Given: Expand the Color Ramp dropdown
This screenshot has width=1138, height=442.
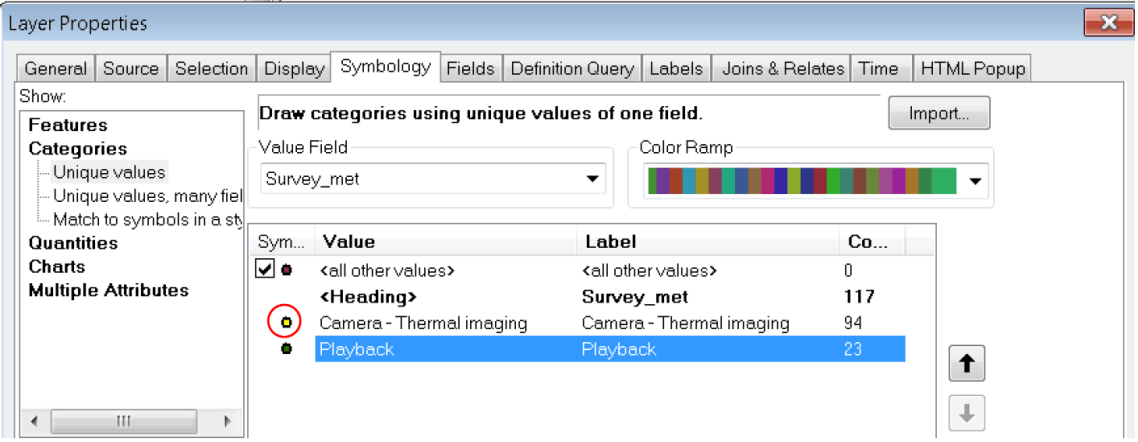Looking at the screenshot, I should (x=975, y=181).
